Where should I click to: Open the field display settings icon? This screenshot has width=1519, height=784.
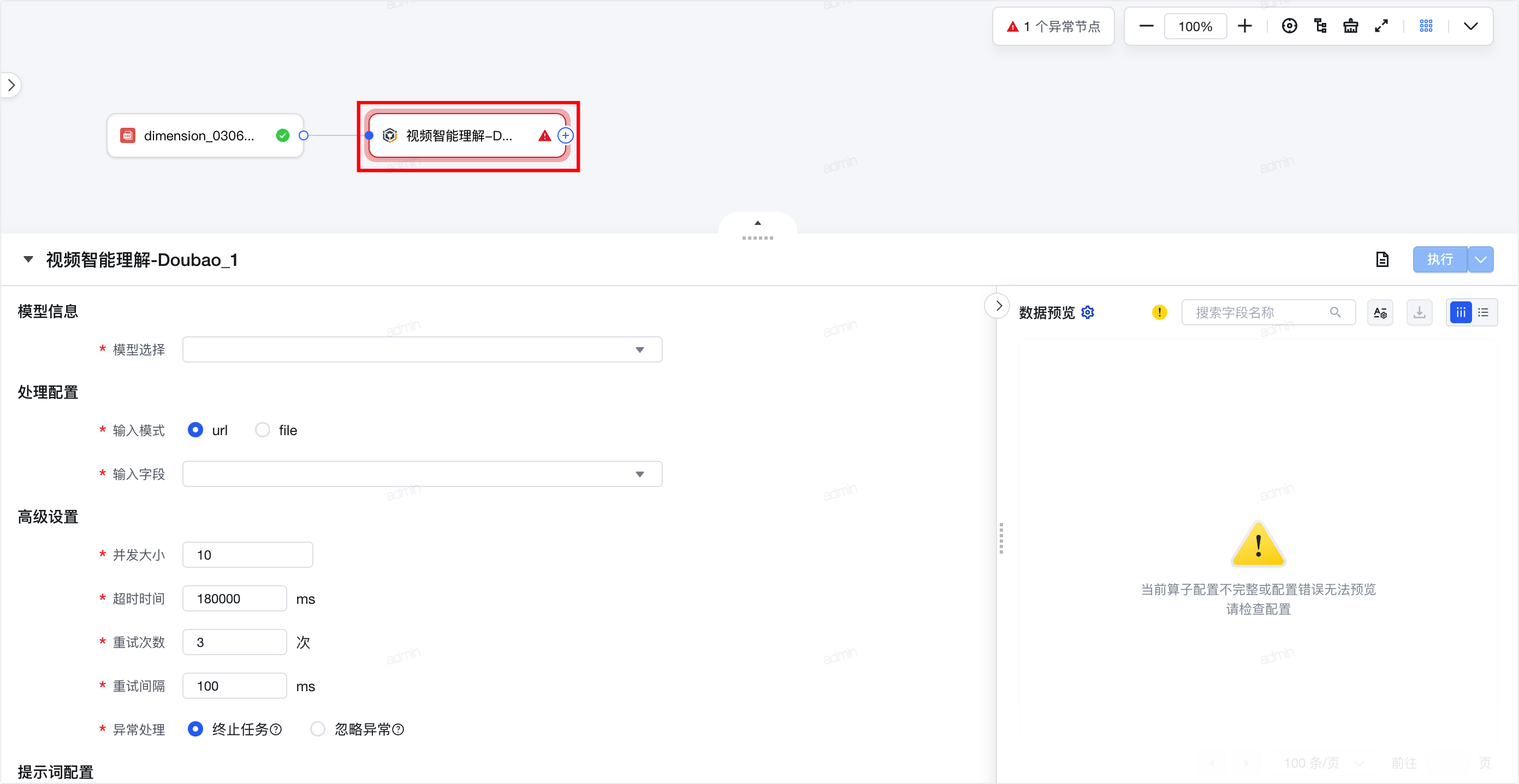tap(1380, 312)
